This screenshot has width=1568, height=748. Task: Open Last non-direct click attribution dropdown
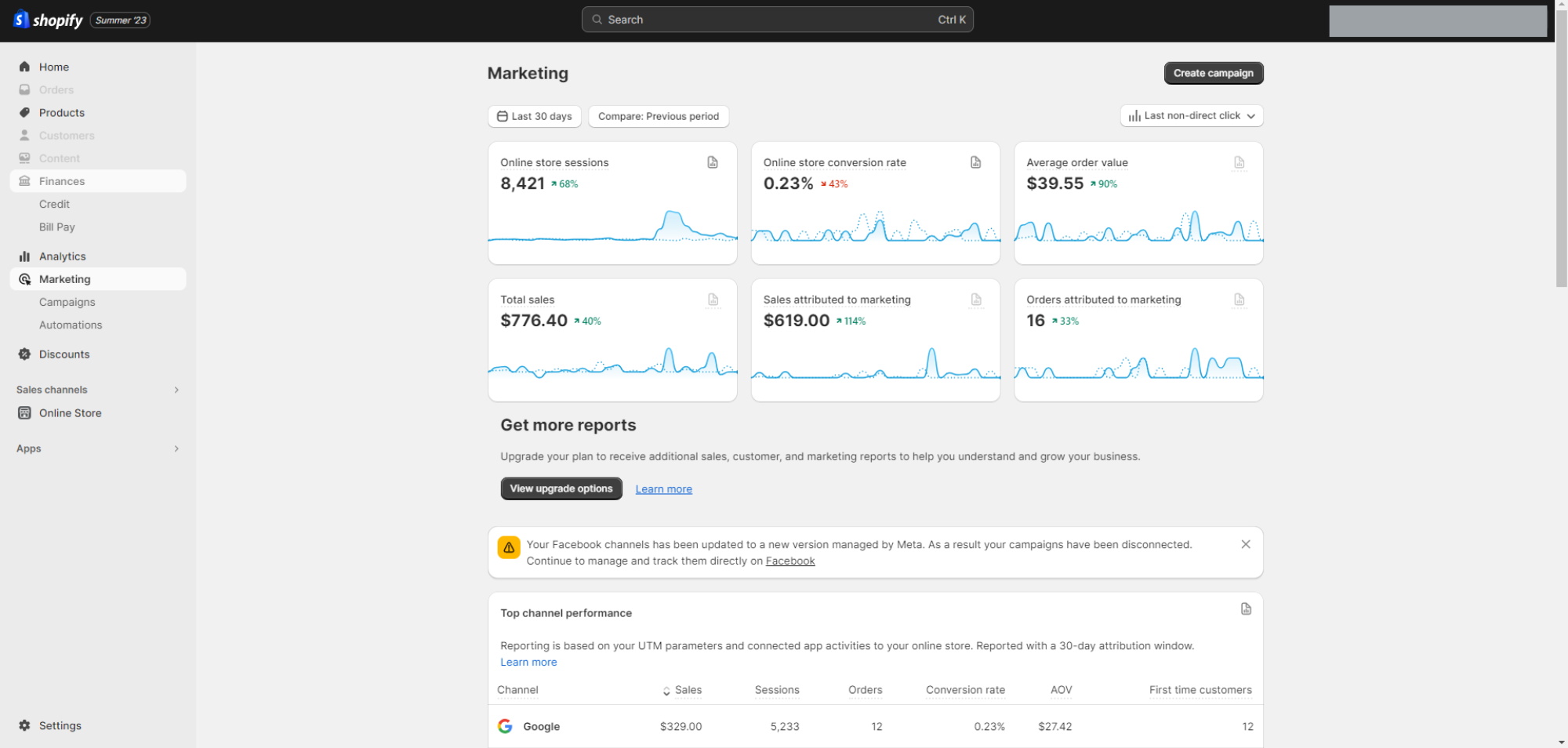[x=1191, y=116]
